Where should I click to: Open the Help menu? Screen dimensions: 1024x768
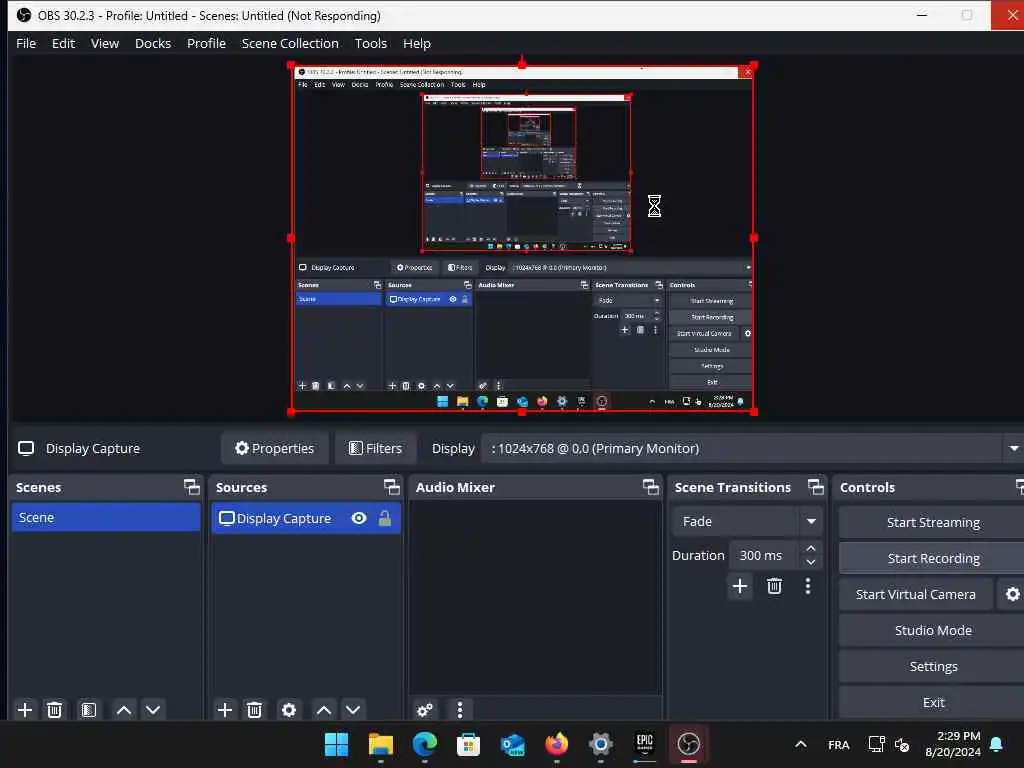click(417, 43)
